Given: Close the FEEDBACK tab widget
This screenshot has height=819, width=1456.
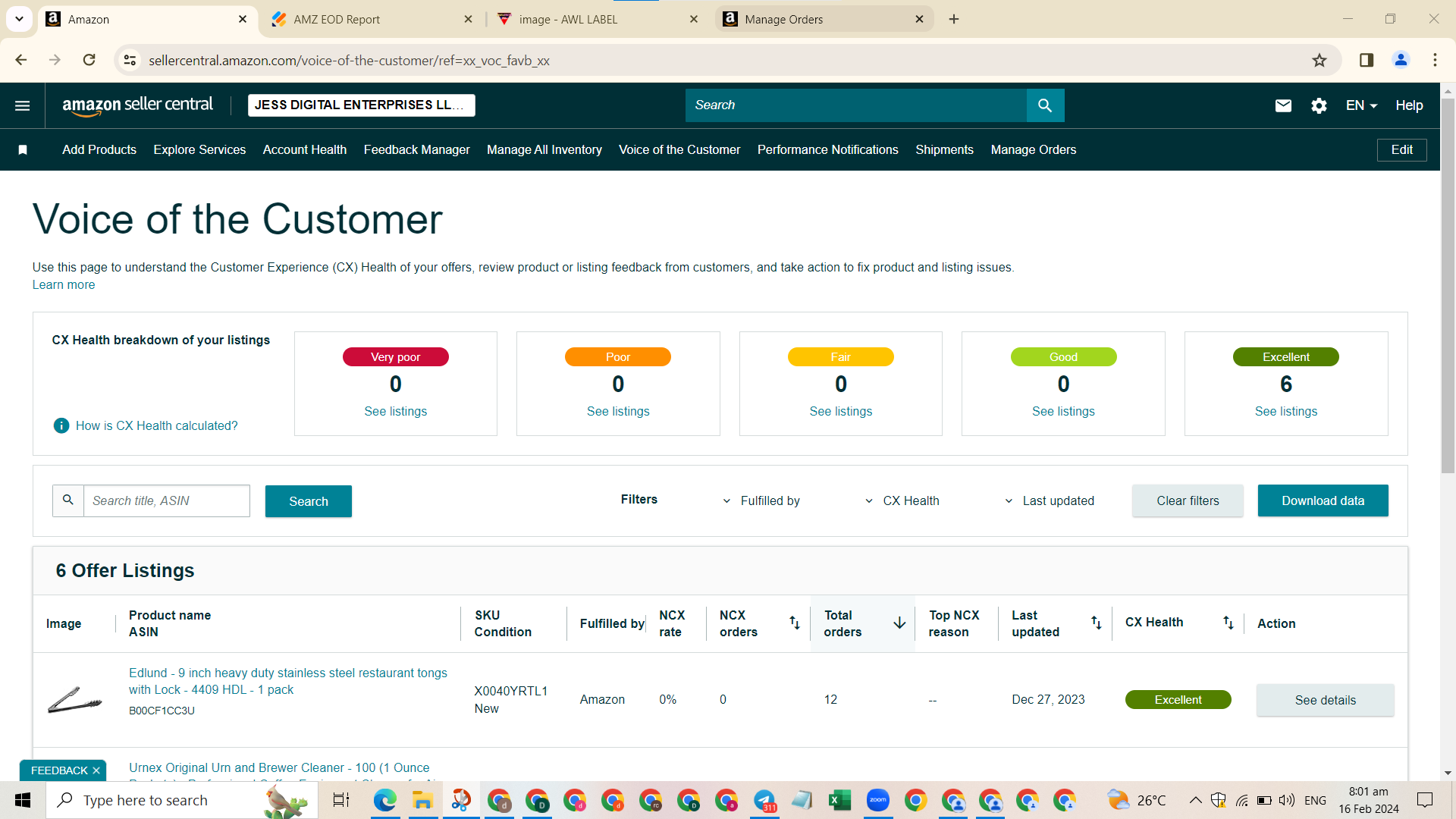Looking at the screenshot, I should click(96, 770).
